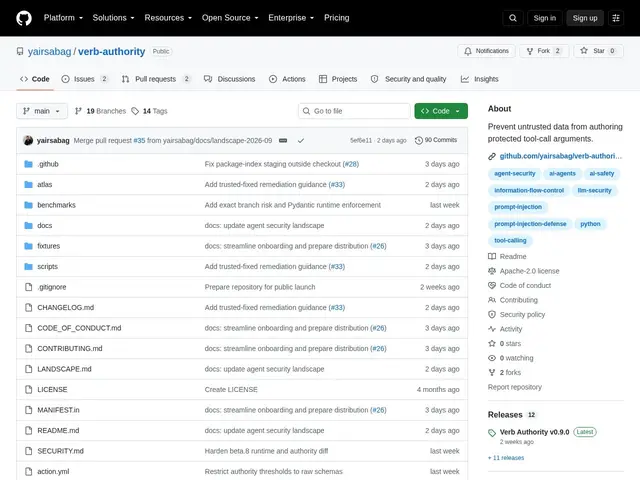Viewport: 640px width, 480px height.
Task: Open the Pricing page
Action: coord(336,18)
